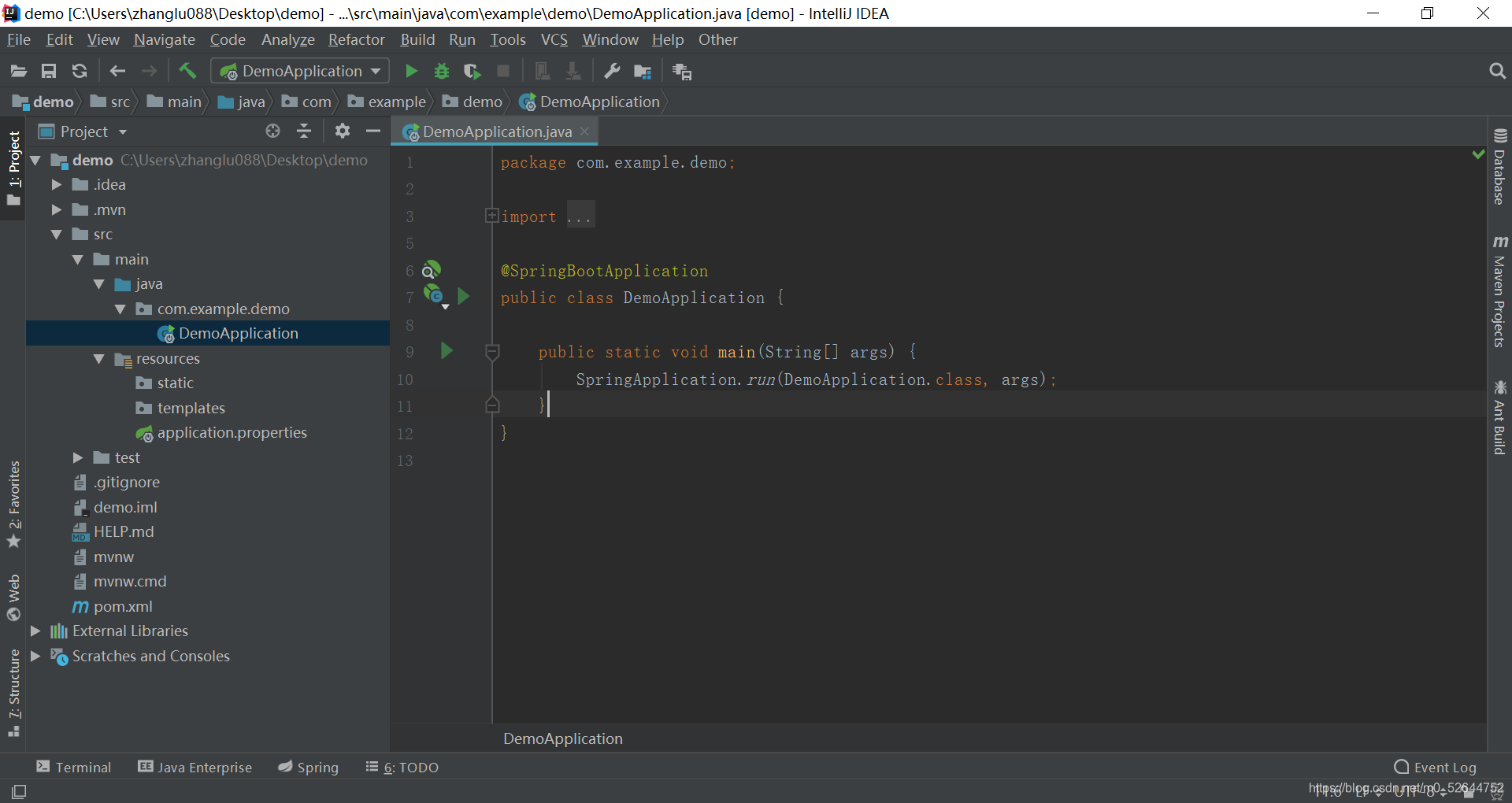This screenshot has width=1512, height=803.
Task: Expand the test folder
Action: tap(77, 457)
